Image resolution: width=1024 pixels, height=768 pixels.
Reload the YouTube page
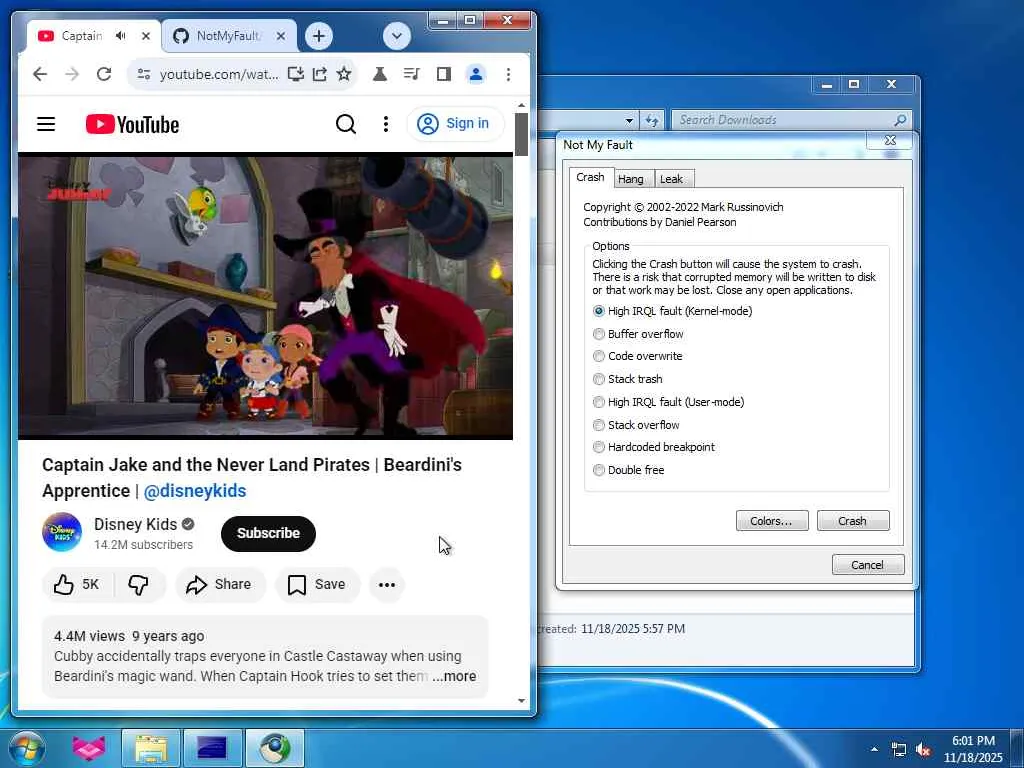coord(104,74)
